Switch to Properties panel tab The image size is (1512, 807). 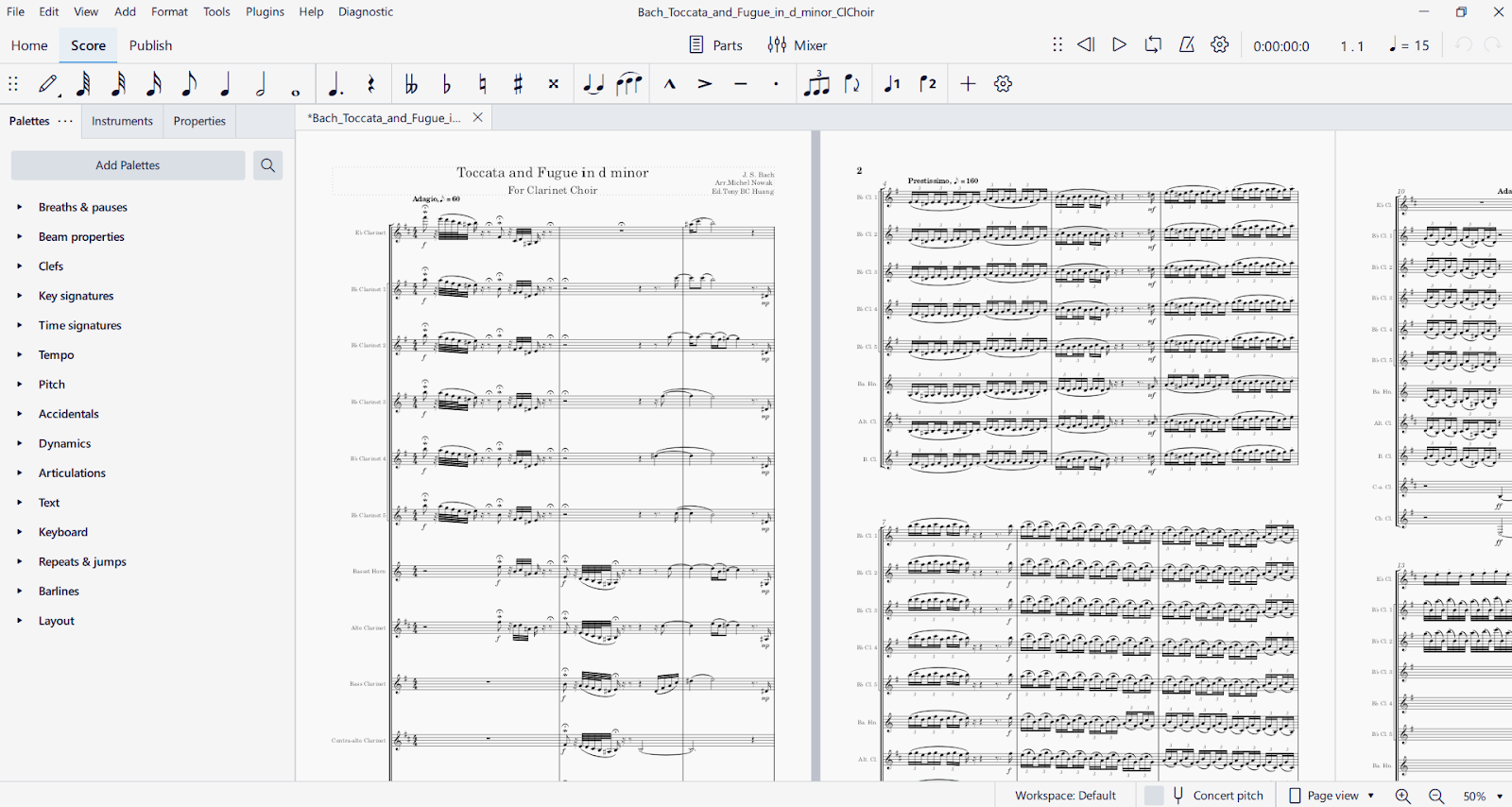[x=199, y=121]
